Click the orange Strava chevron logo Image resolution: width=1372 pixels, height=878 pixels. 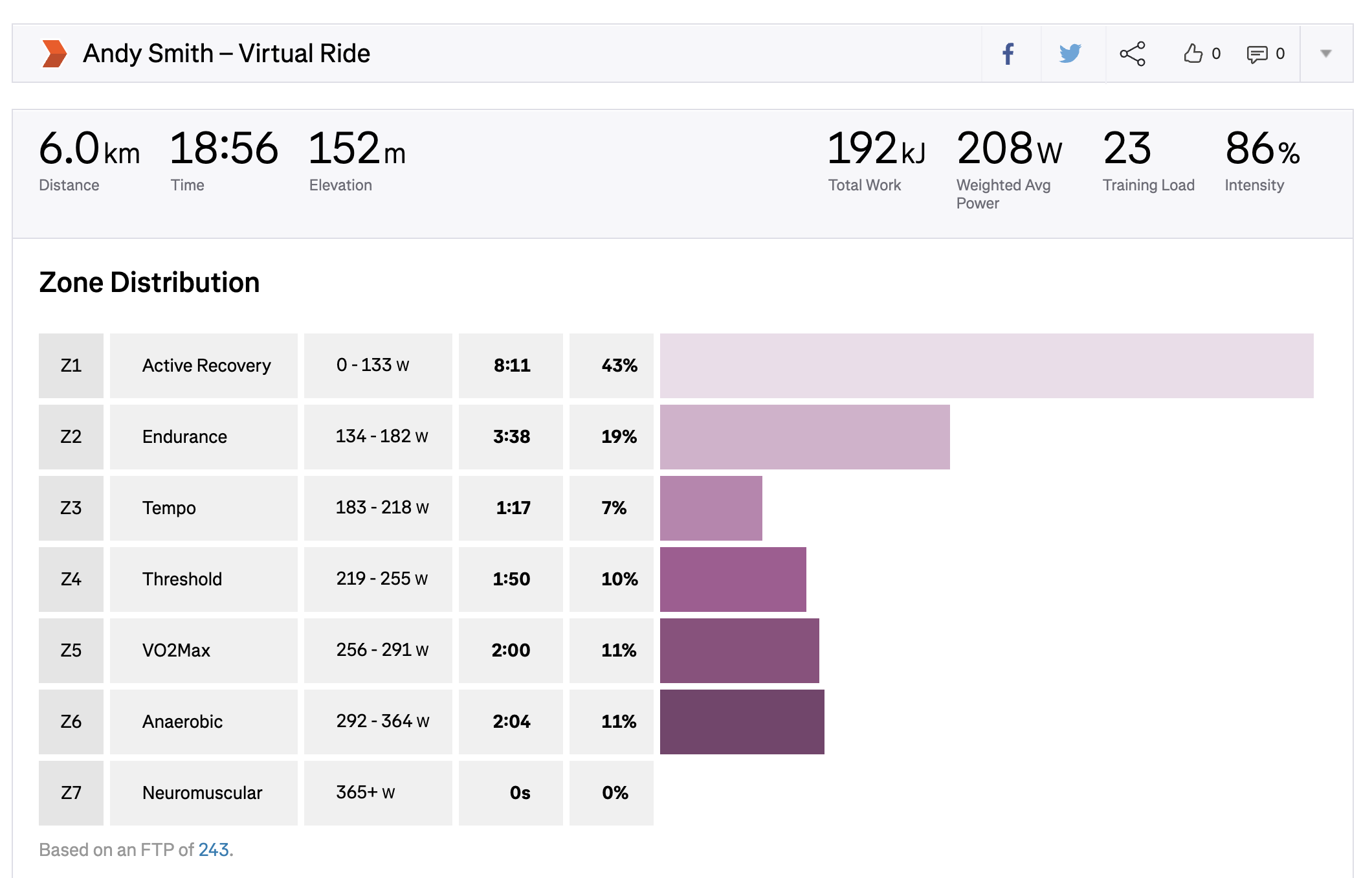[54, 54]
